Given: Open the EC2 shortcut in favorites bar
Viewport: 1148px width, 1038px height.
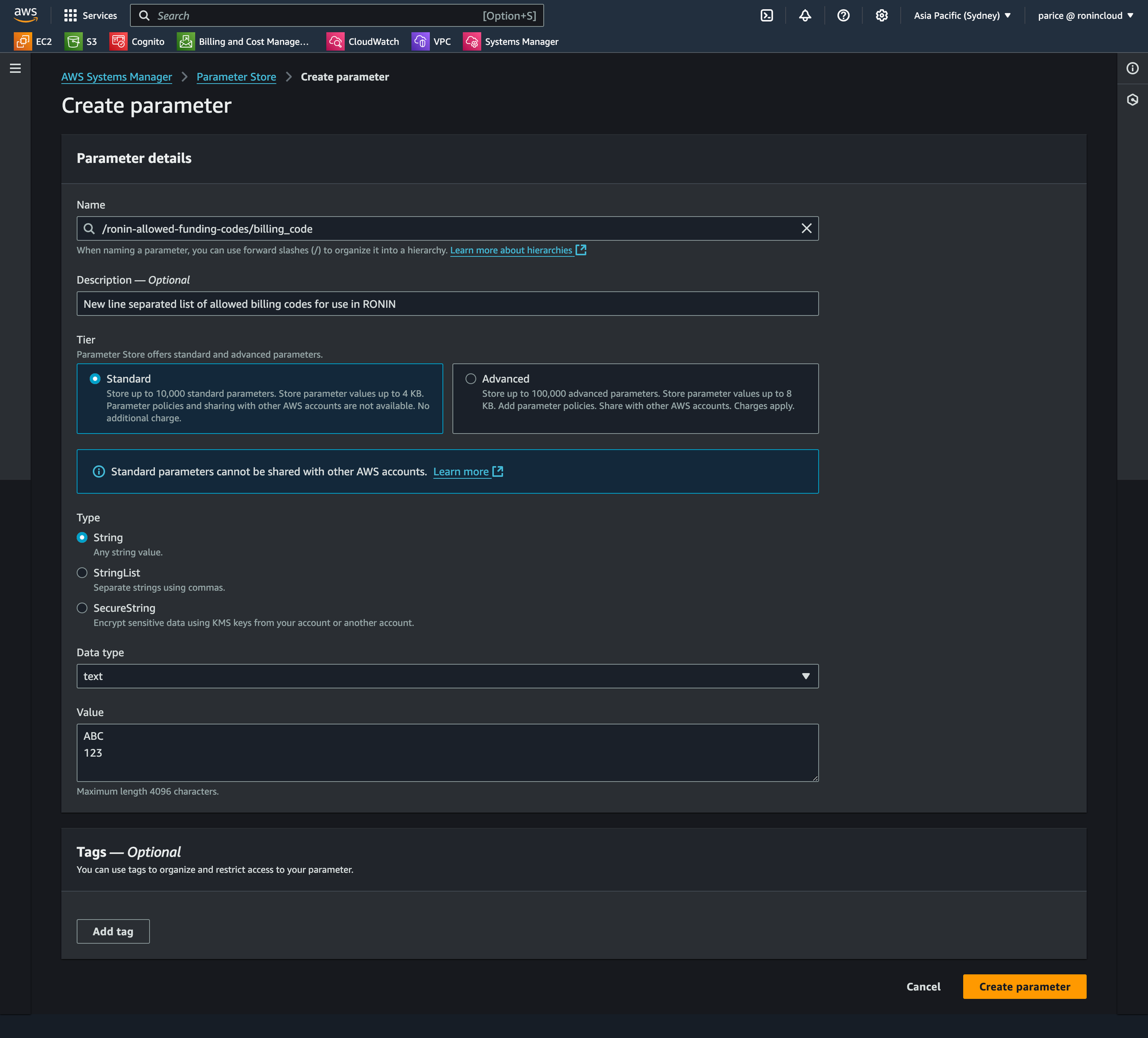Looking at the screenshot, I should (x=33, y=41).
